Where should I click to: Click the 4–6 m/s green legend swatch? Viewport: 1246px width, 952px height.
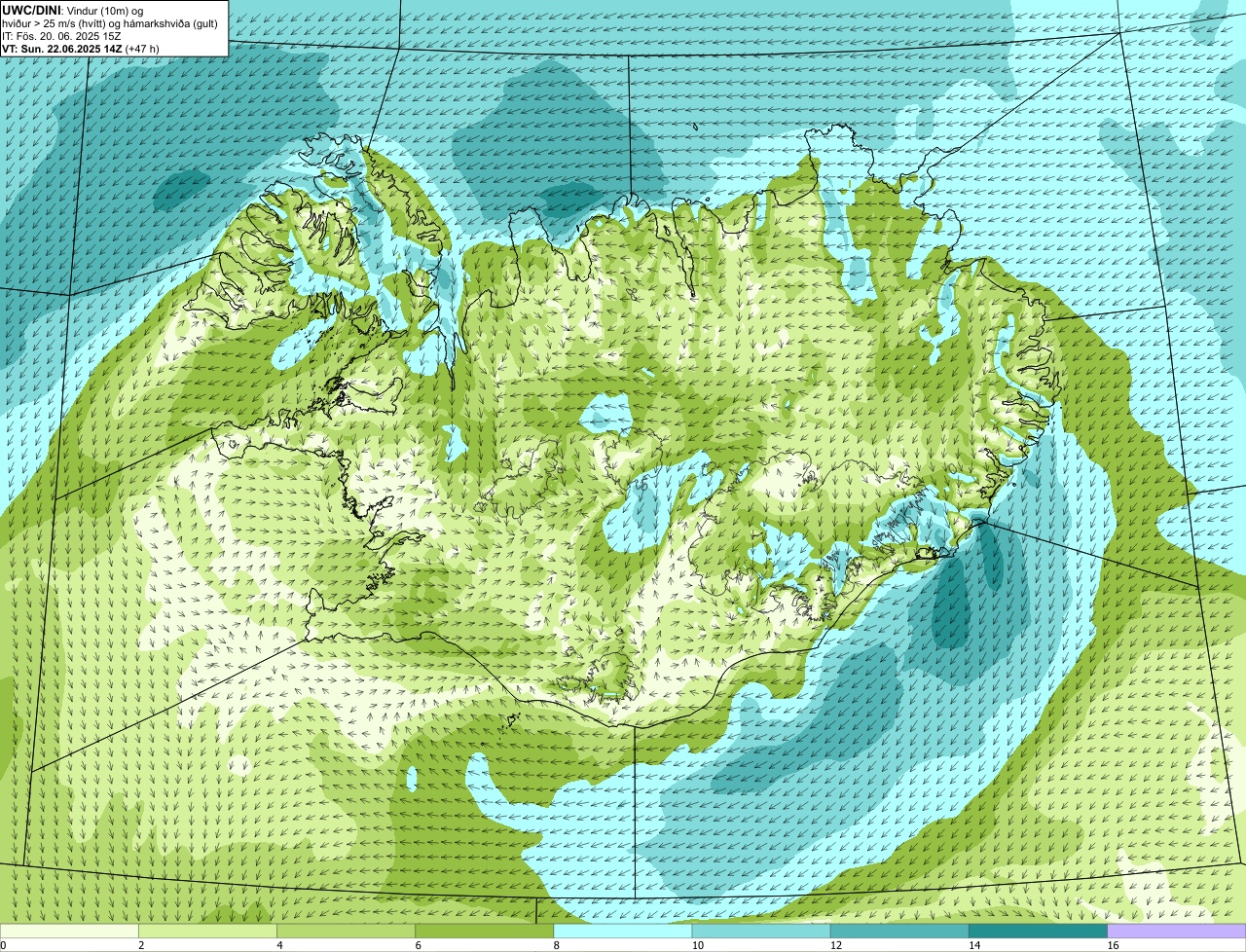click(346, 932)
